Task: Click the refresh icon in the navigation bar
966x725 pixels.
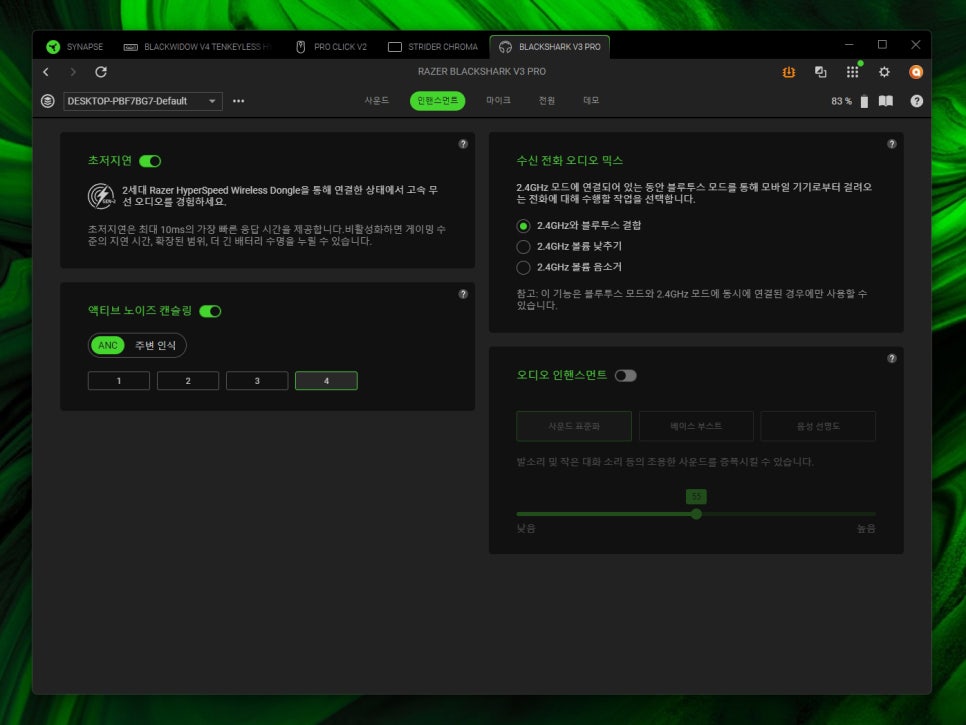Action: (101, 72)
